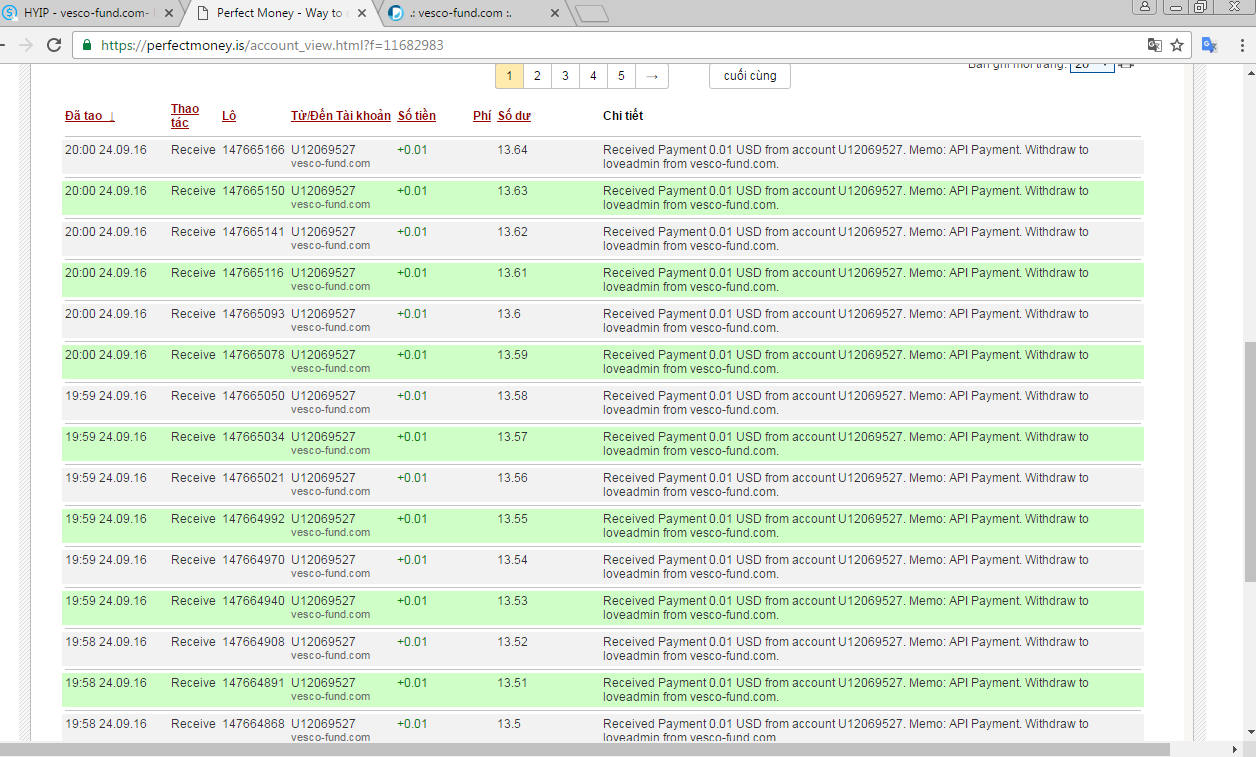Click the forward navigation arrow
The image size is (1256, 757).
point(25,45)
